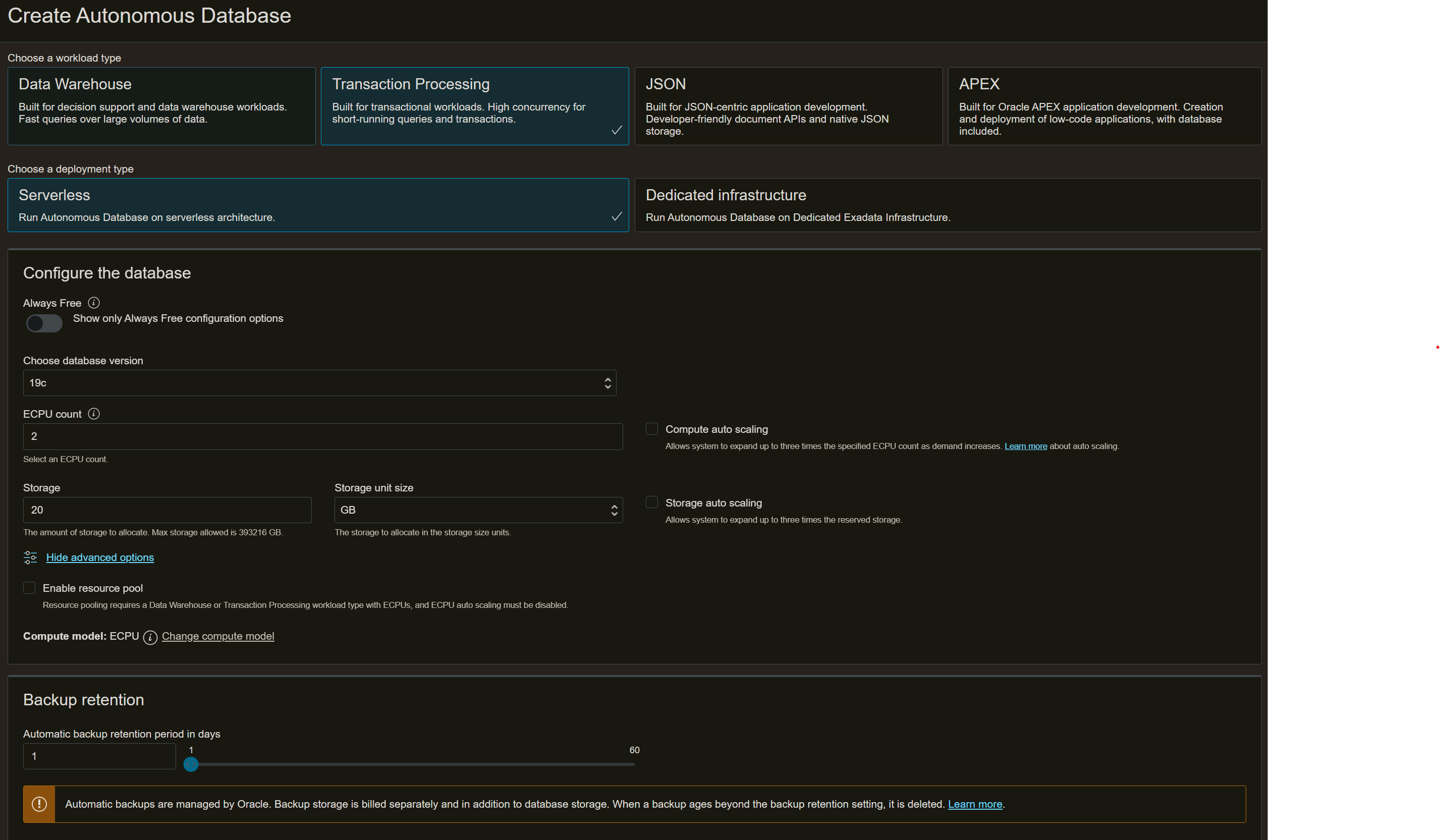Choose Serverless deployment type

coord(318,205)
